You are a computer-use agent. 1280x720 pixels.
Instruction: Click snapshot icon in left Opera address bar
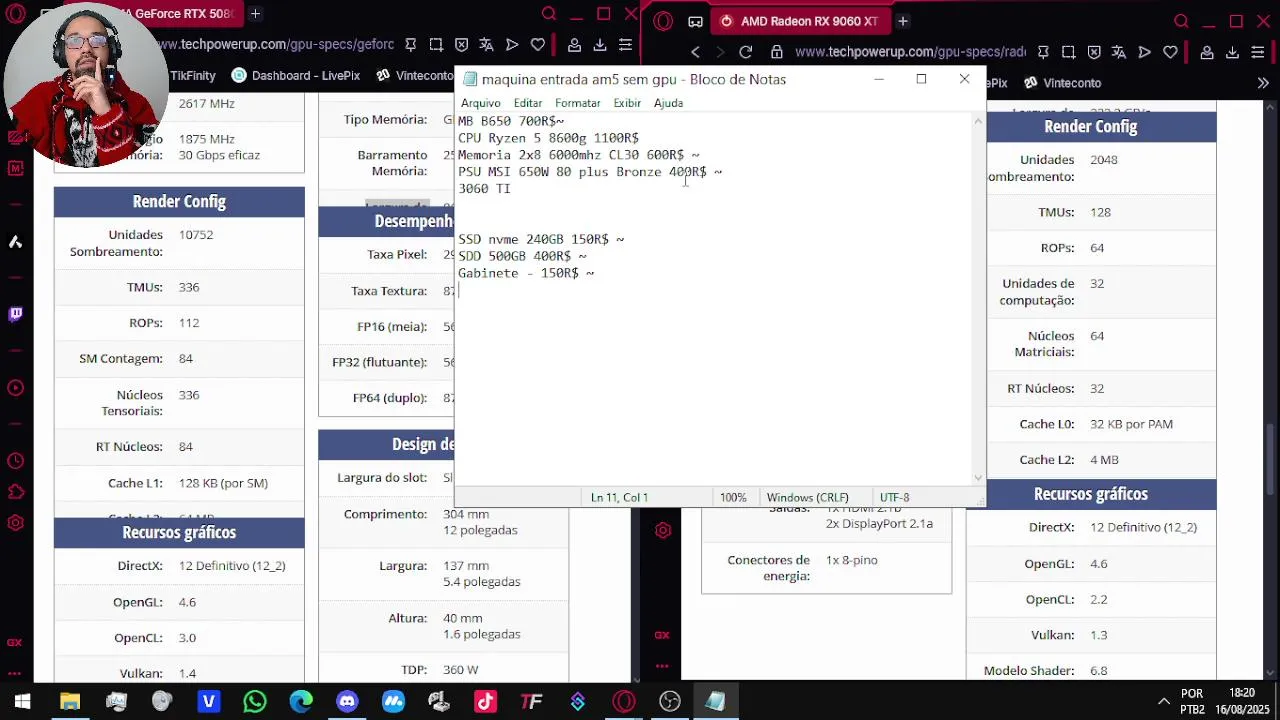click(x=435, y=45)
